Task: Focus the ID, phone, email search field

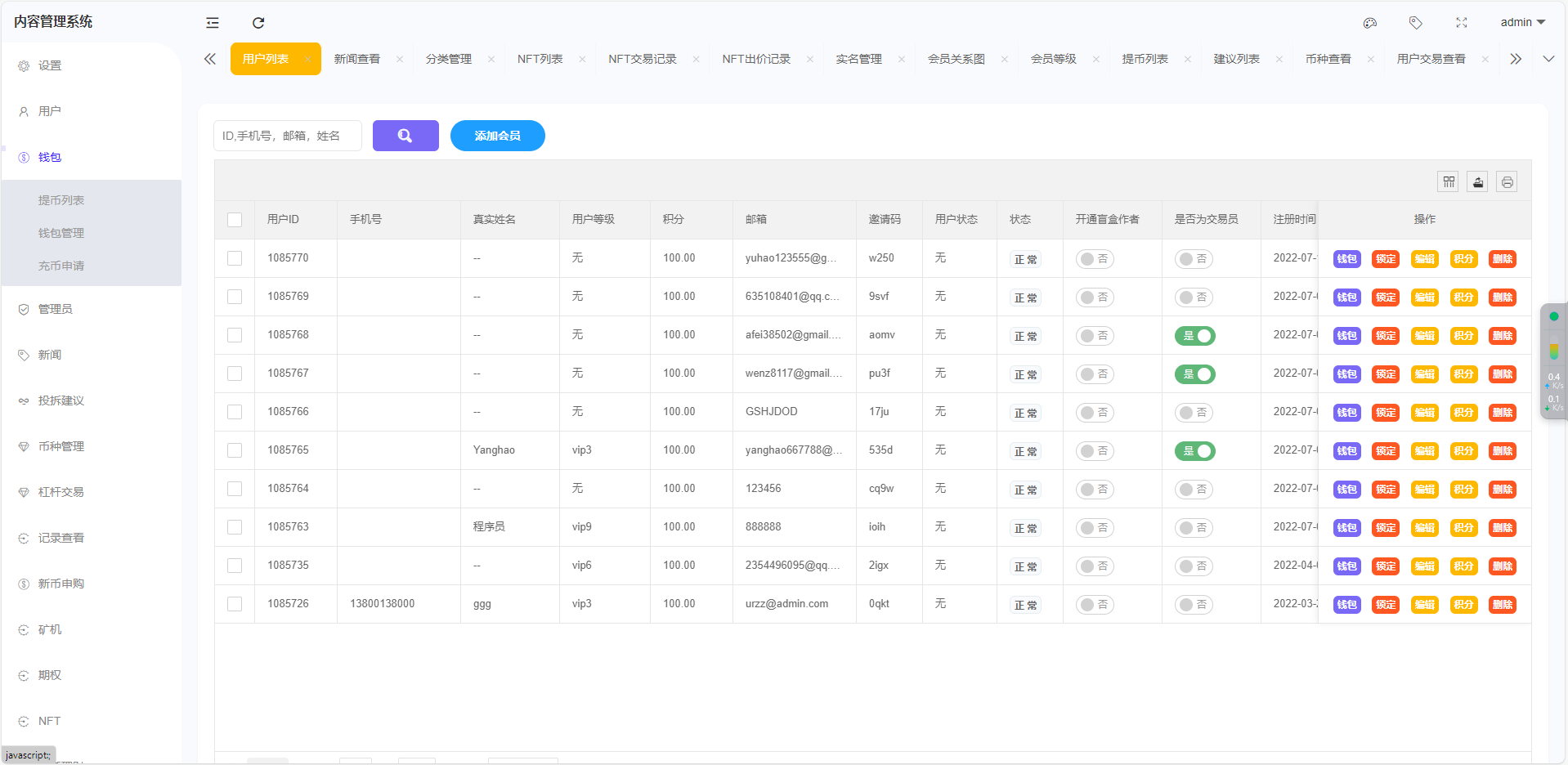Action: pyautogui.click(x=288, y=136)
